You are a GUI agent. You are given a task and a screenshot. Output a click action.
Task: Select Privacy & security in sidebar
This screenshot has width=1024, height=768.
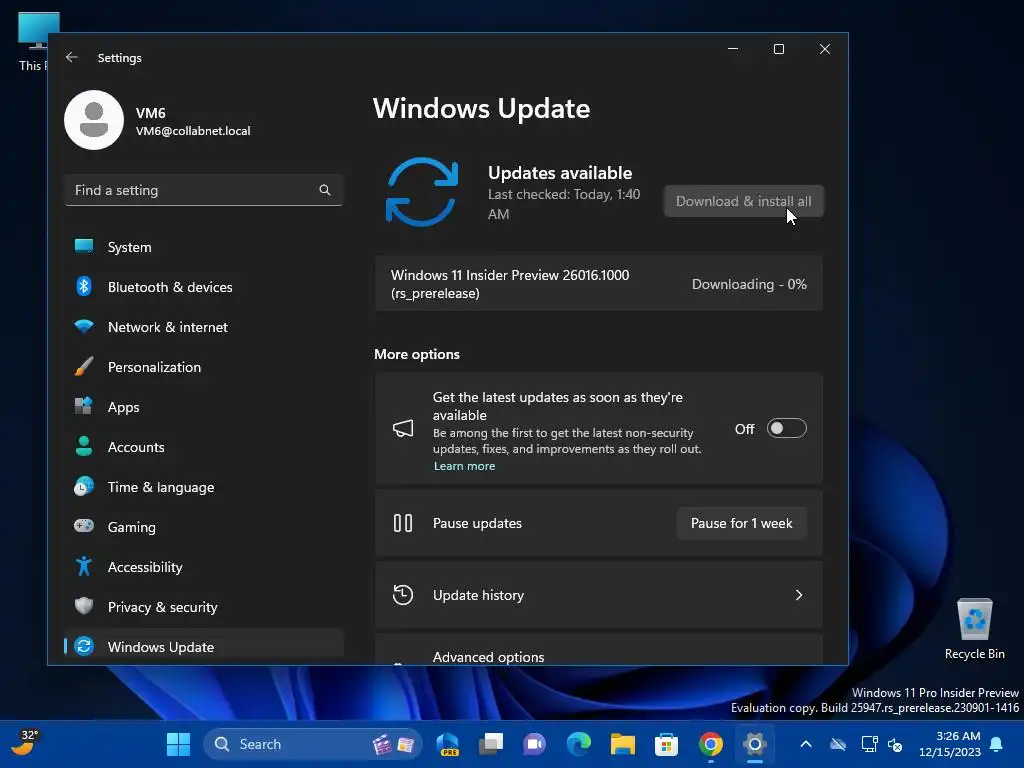coord(204,607)
